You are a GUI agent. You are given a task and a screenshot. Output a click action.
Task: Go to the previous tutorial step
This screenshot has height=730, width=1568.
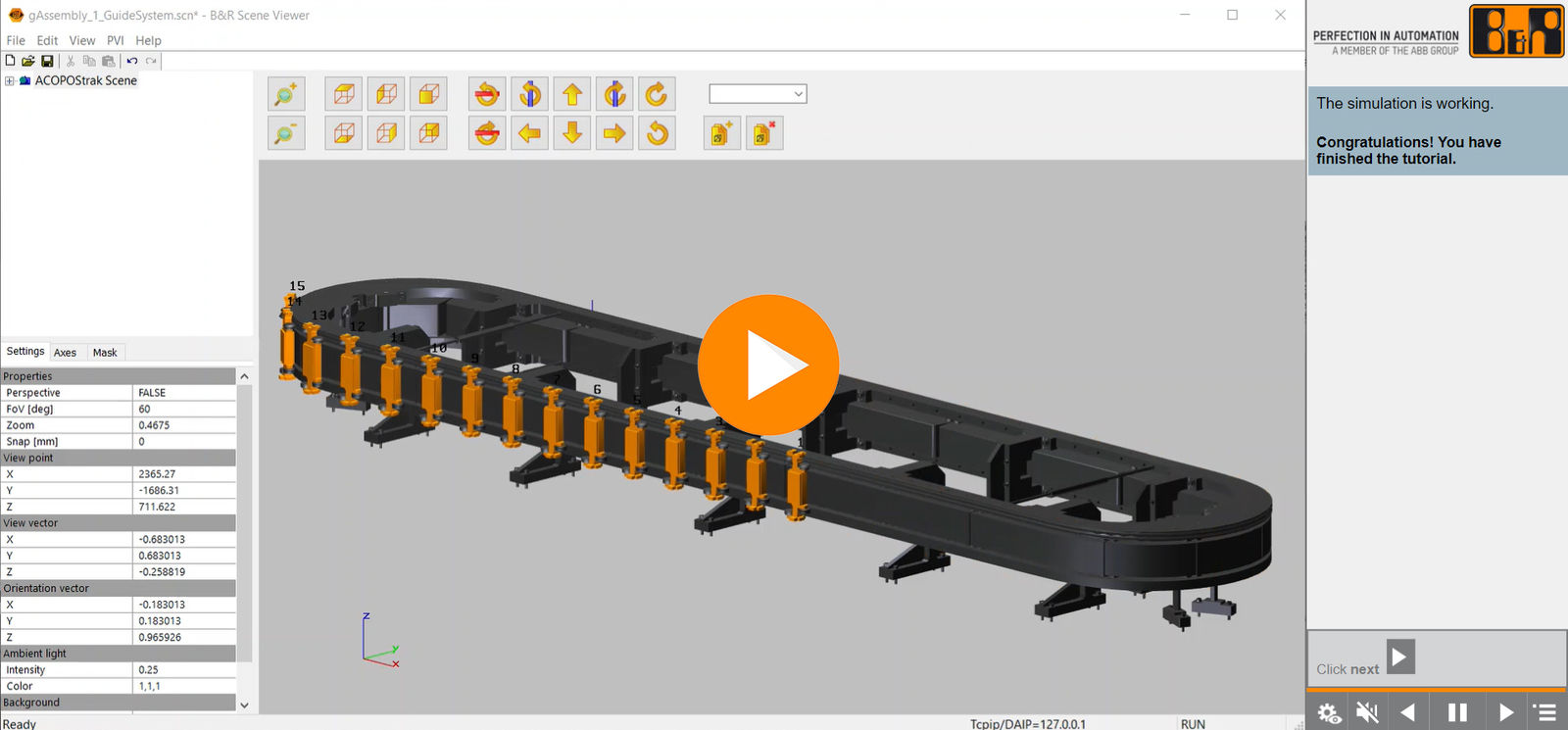tap(1408, 712)
